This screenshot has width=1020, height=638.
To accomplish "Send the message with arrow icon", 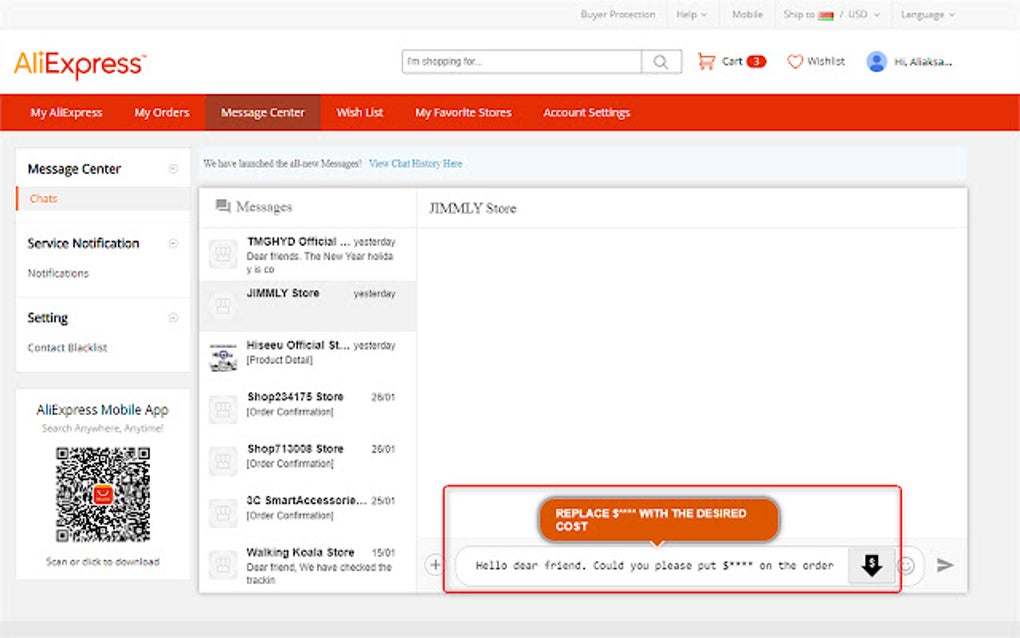I will point(945,565).
